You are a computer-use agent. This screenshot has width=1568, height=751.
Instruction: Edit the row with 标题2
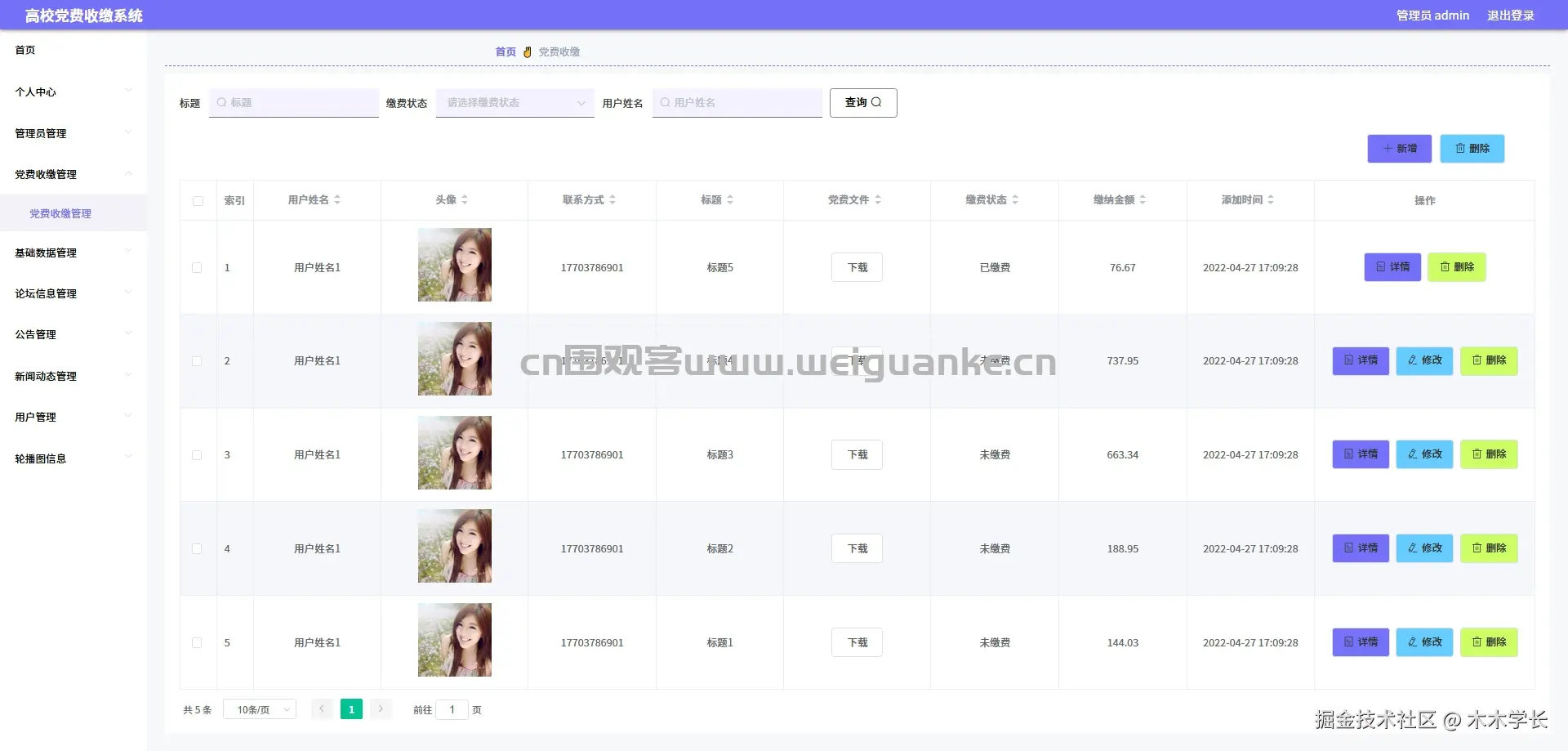click(x=1424, y=548)
